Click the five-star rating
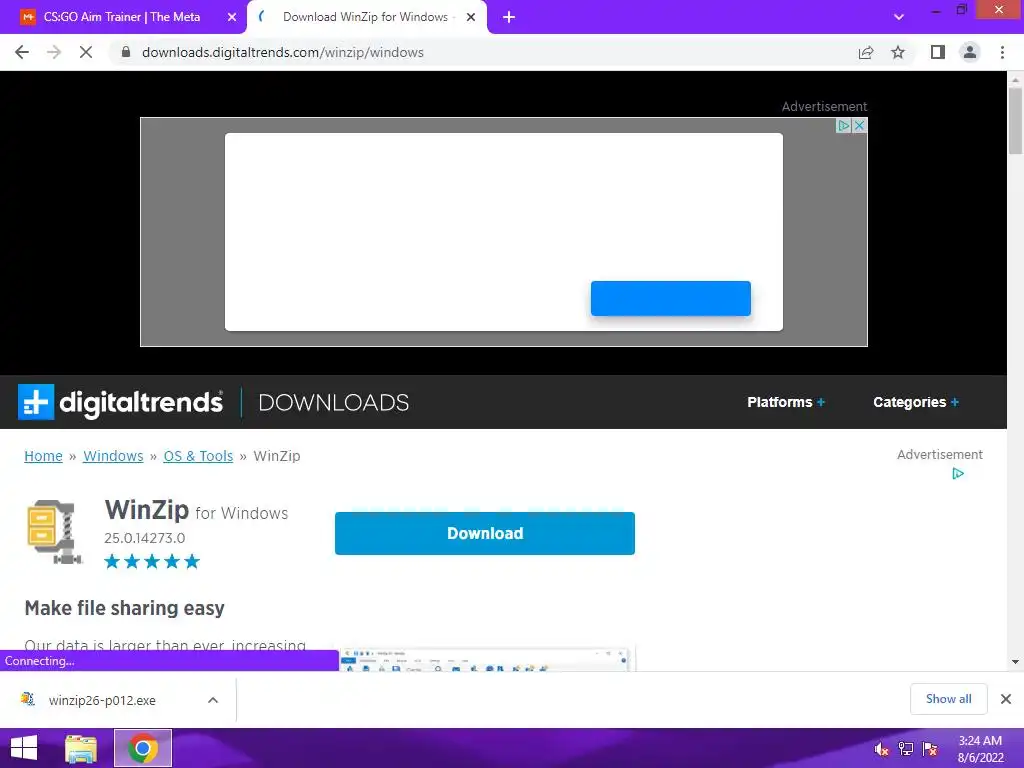This screenshot has width=1024, height=768. pyautogui.click(x=152, y=562)
